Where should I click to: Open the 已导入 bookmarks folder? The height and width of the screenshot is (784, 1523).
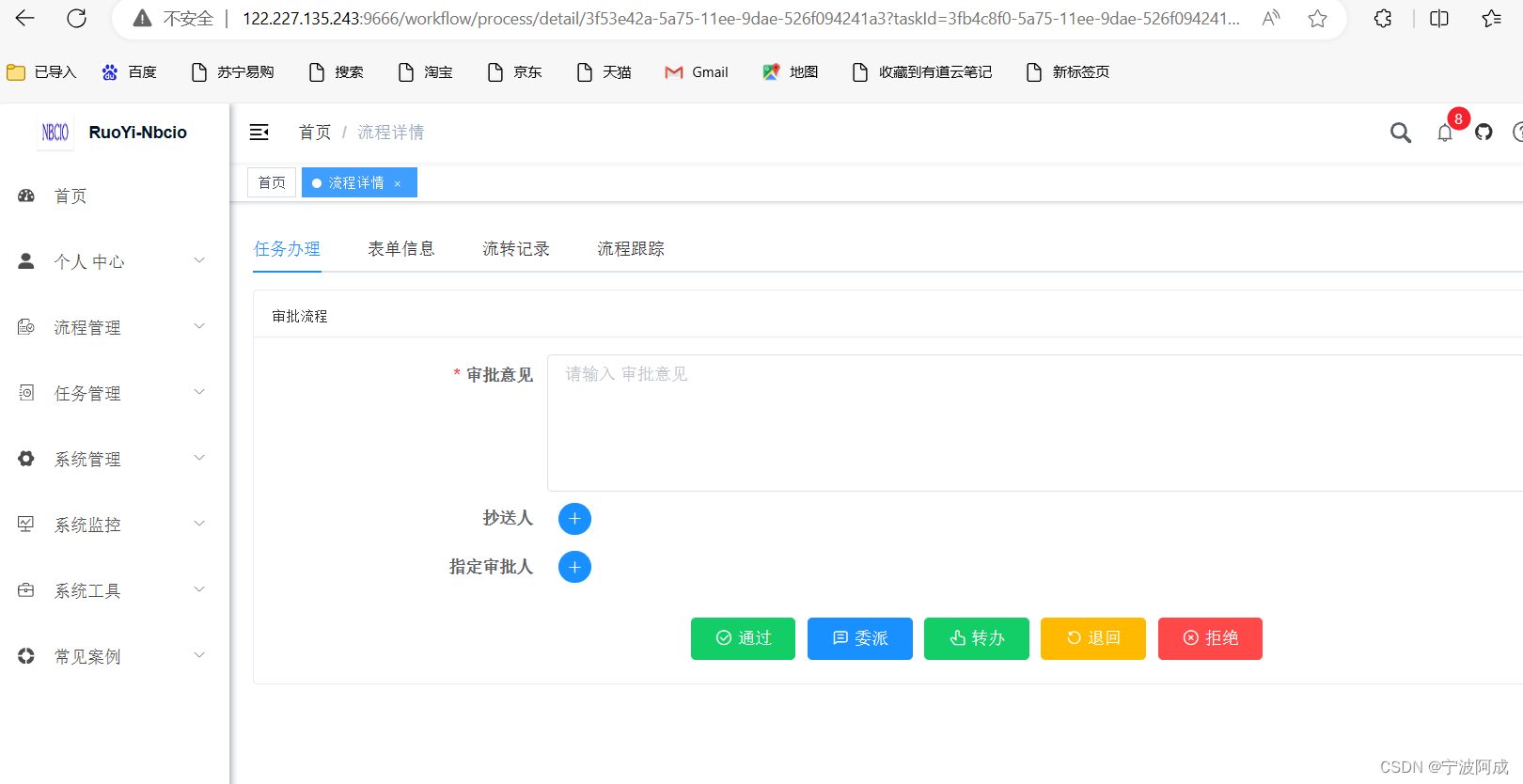point(41,72)
